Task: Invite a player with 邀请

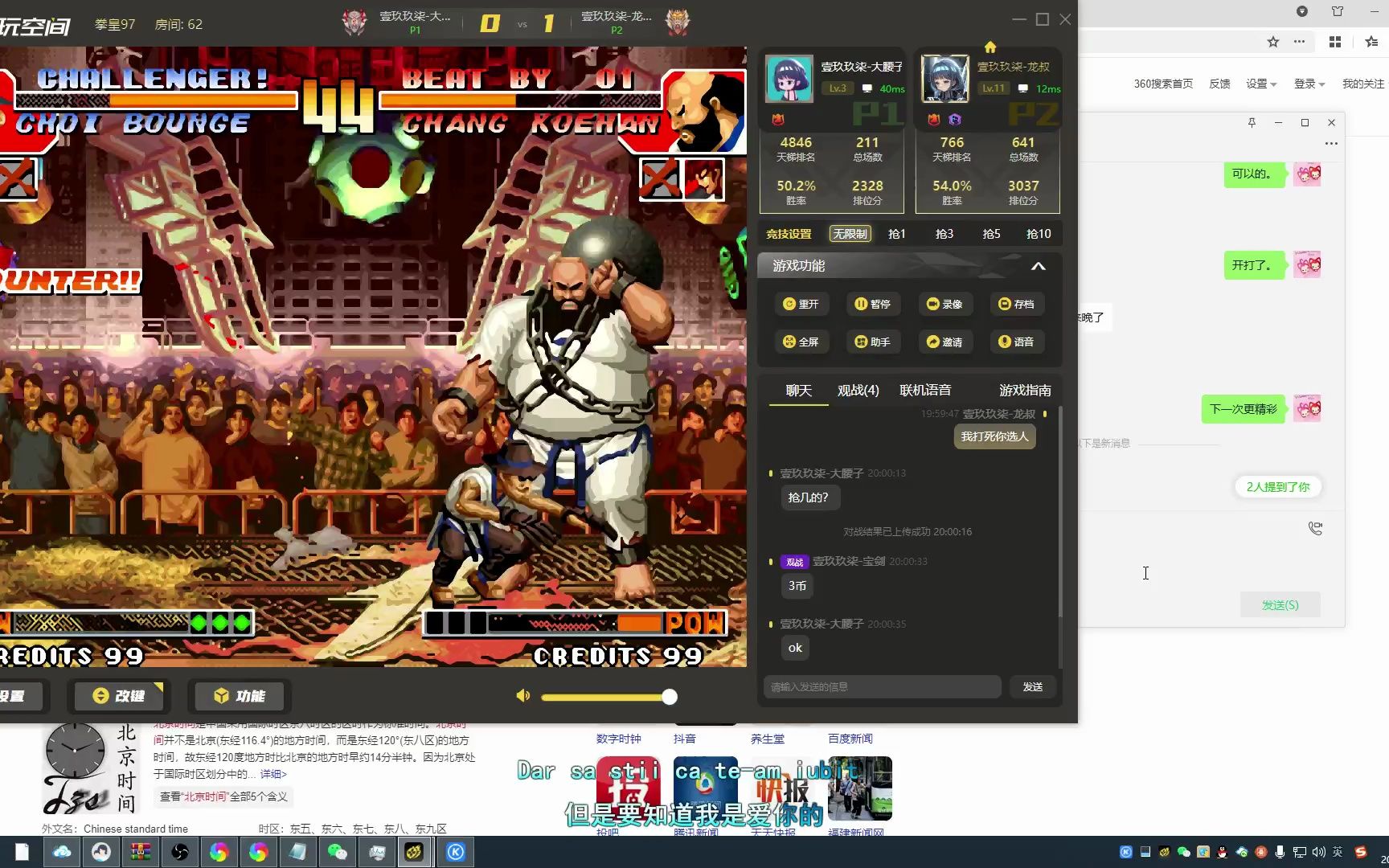Action: tap(944, 342)
